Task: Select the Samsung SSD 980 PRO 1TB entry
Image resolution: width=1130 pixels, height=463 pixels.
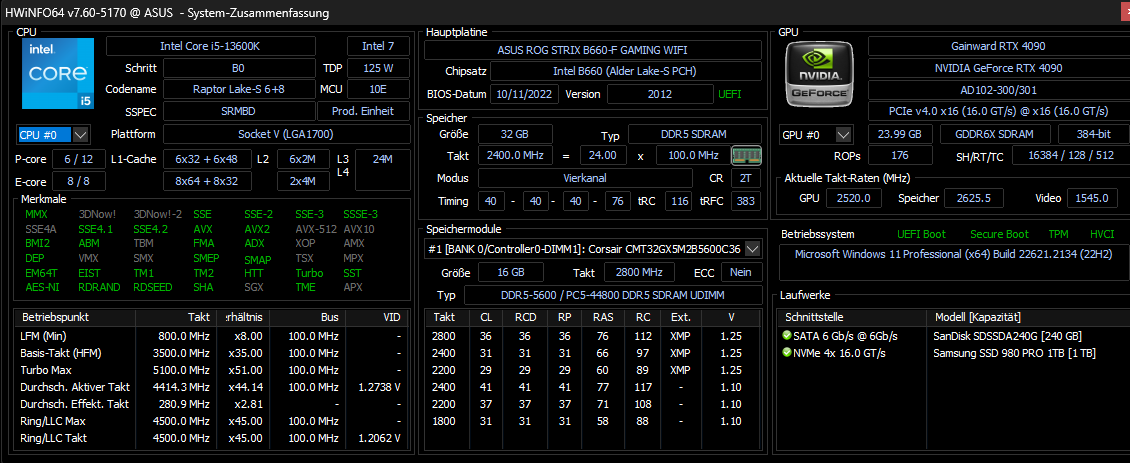Action: pos(1014,353)
